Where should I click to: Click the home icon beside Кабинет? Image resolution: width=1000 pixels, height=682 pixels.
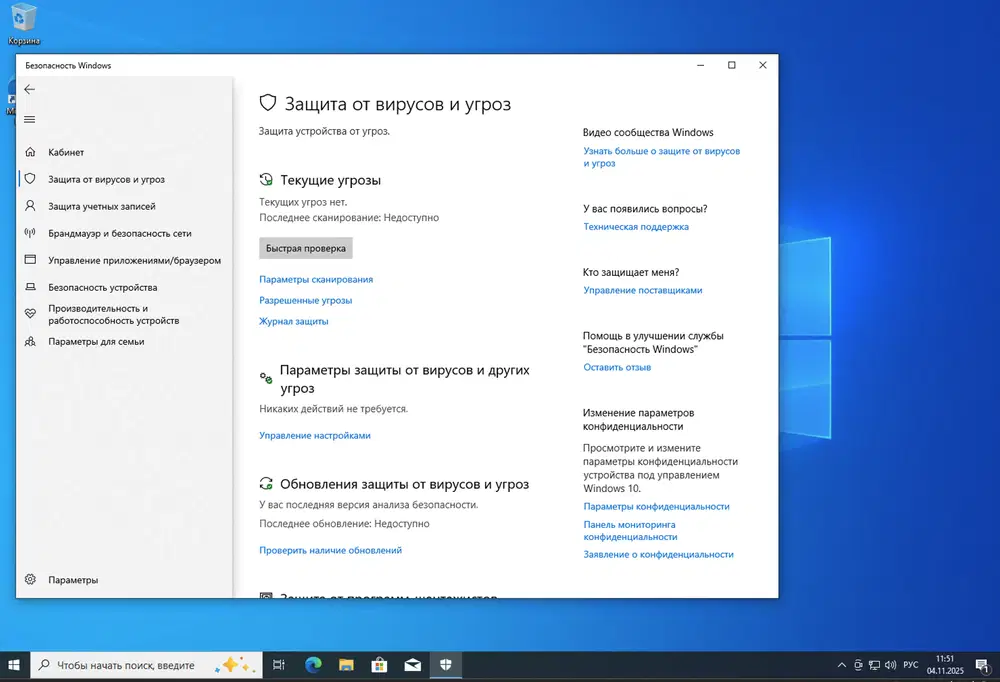30,152
